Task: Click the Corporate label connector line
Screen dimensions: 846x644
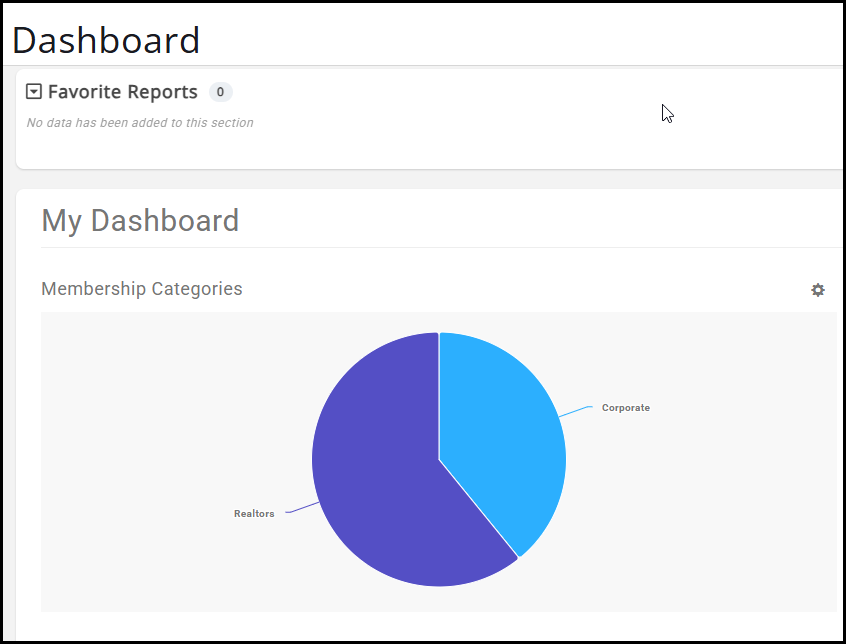Action: 577,410
